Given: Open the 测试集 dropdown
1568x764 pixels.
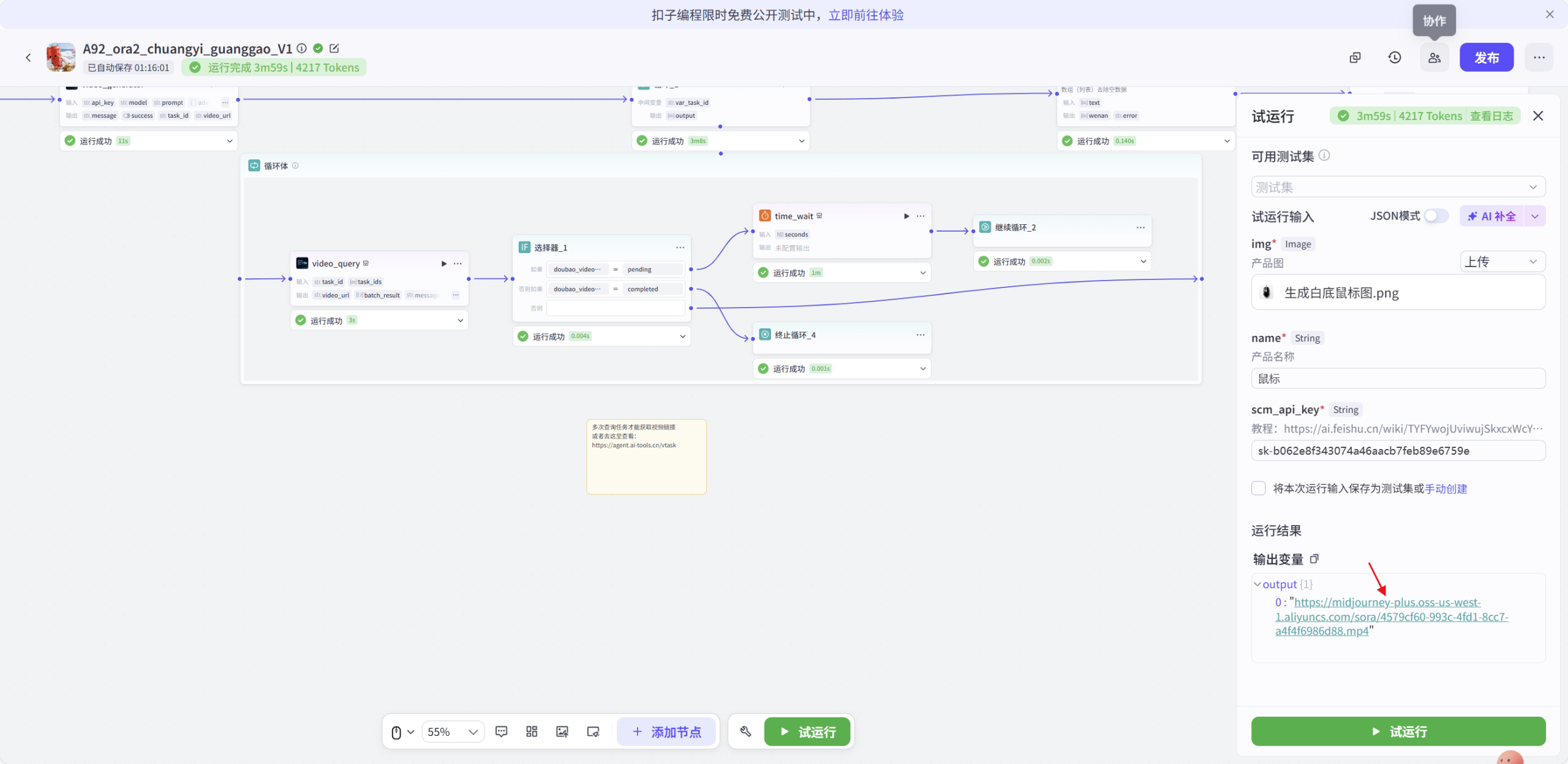Looking at the screenshot, I should point(1398,187).
